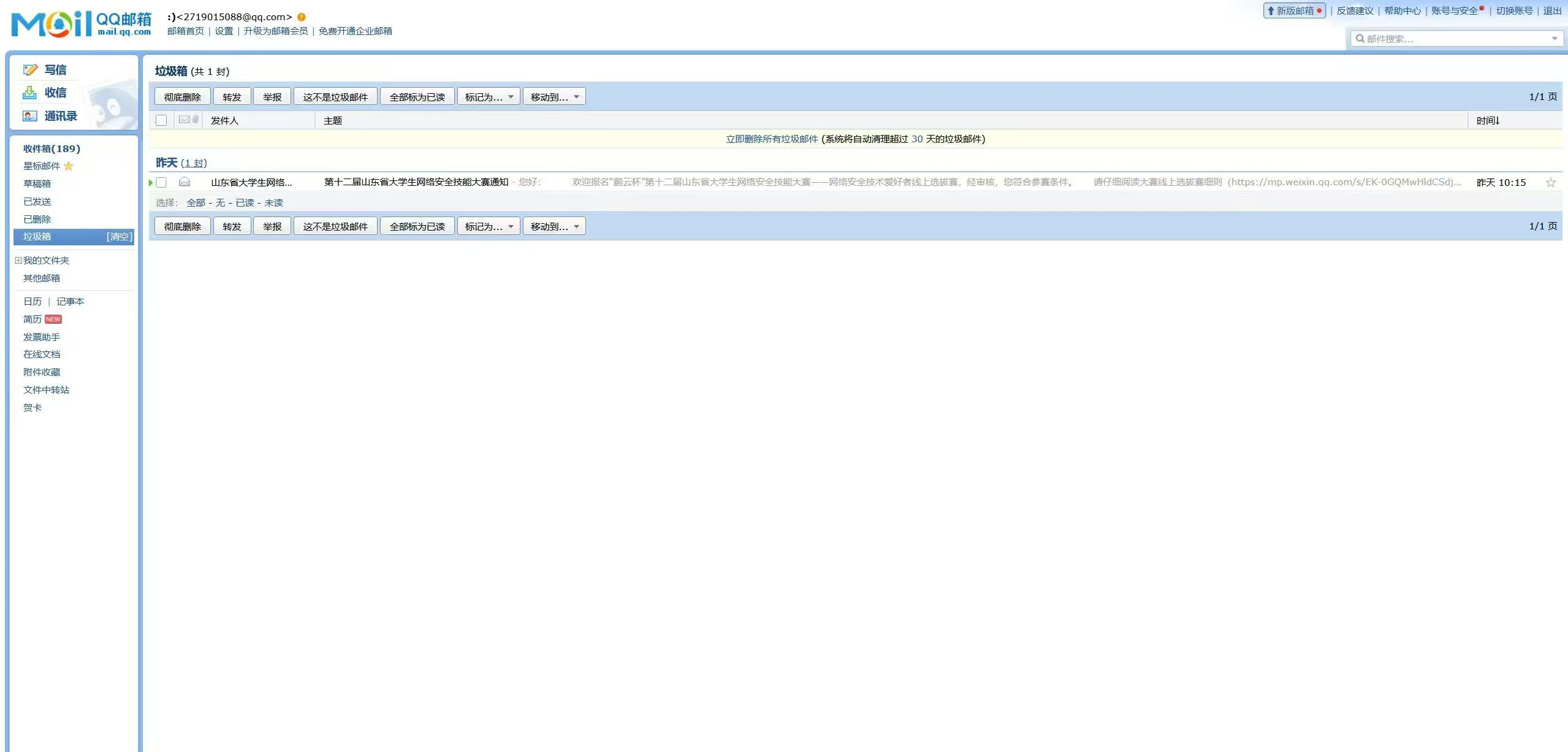Viewport: 1568px width, 752px height.
Task: Click the star icon on the email row
Action: click(x=1550, y=182)
